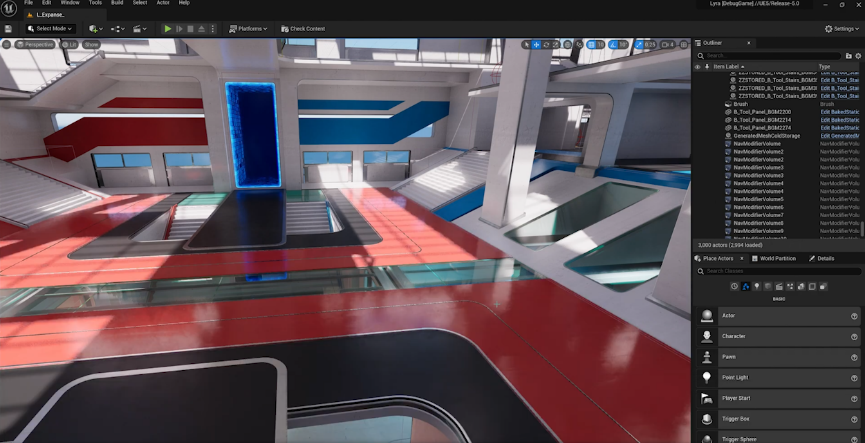Viewport: 865px width, 443px height.
Task: Open the quick add content dropdown
Action: (x=96, y=29)
